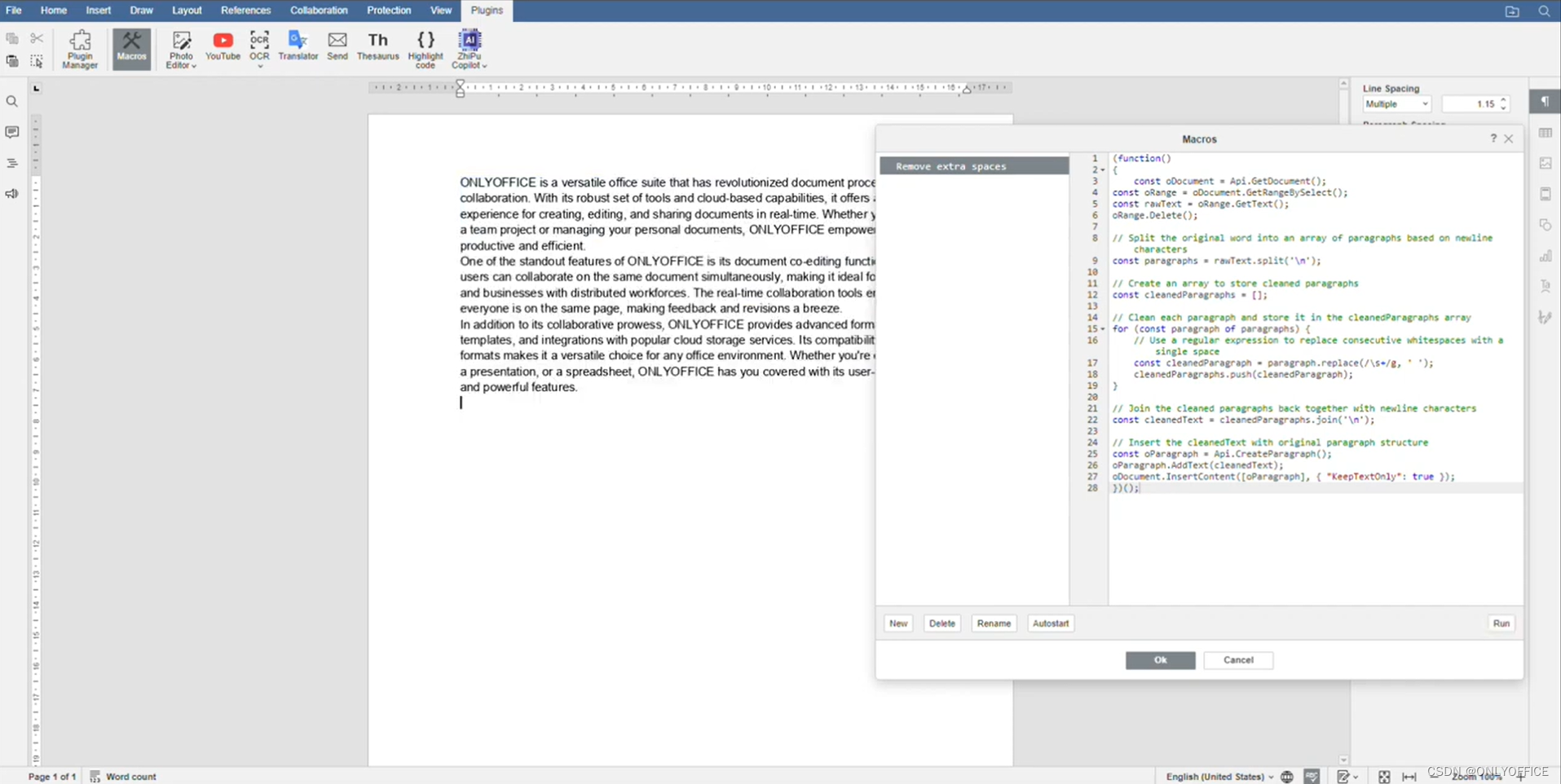Click the Open file location icon
Image resolution: width=1561 pixels, height=784 pixels.
(x=1512, y=11)
